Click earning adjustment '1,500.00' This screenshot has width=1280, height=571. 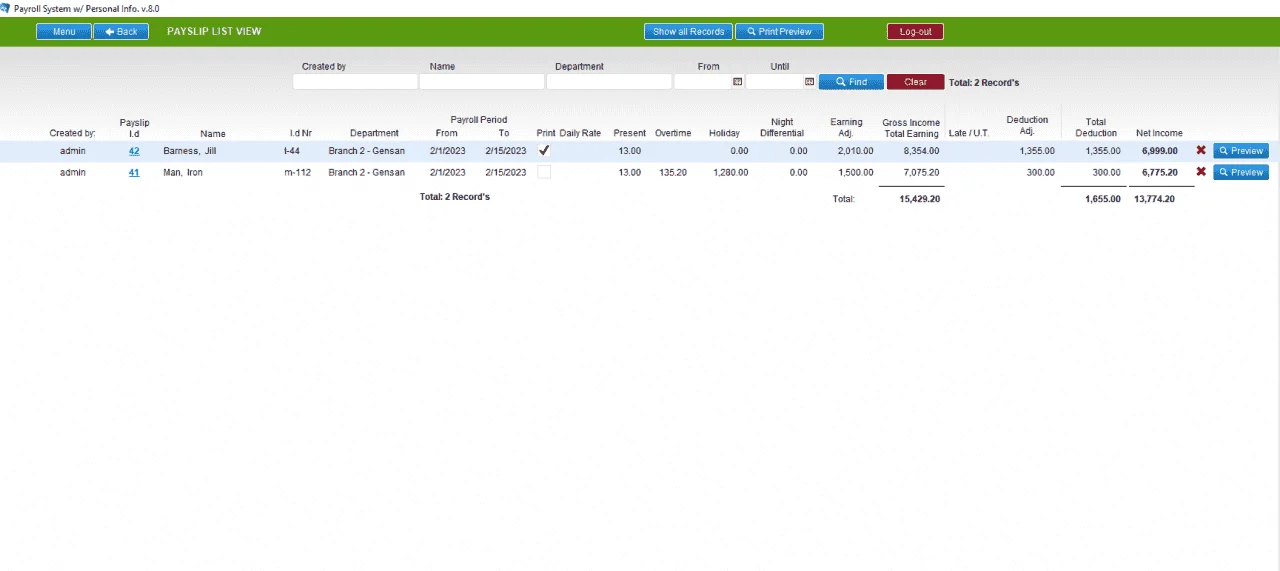[855, 172]
